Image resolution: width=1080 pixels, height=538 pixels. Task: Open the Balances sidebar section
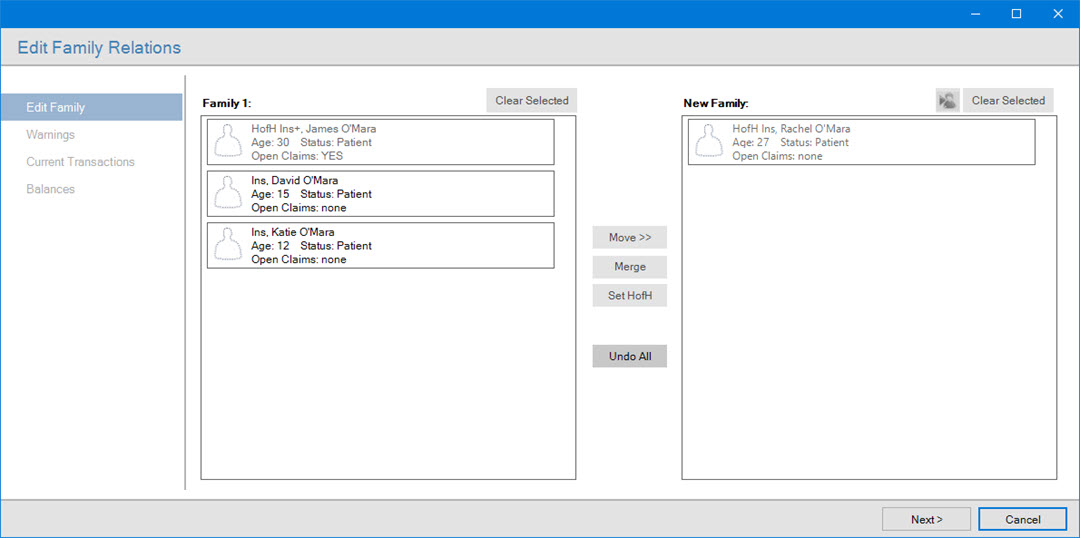point(51,189)
